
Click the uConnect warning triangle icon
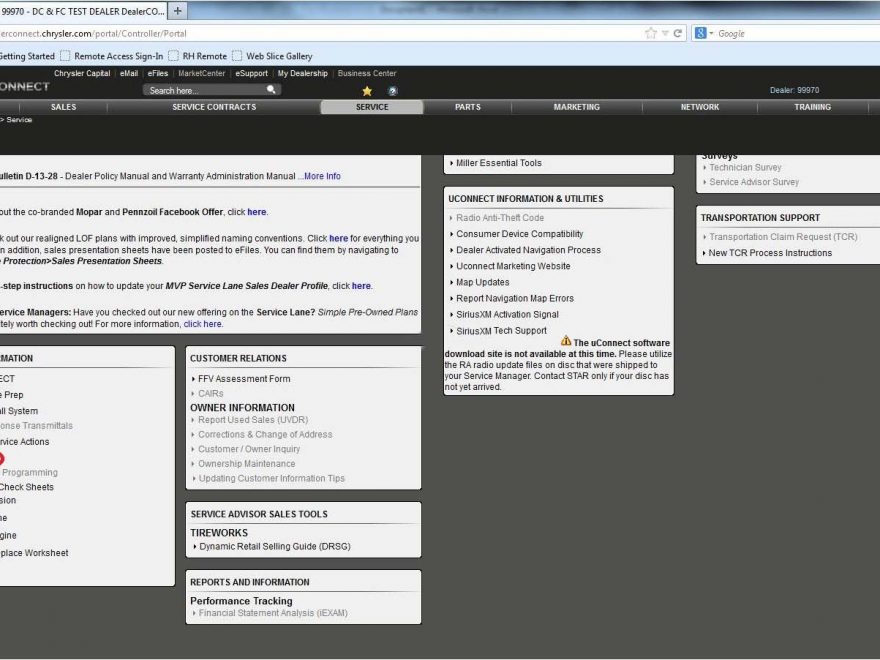(x=566, y=341)
